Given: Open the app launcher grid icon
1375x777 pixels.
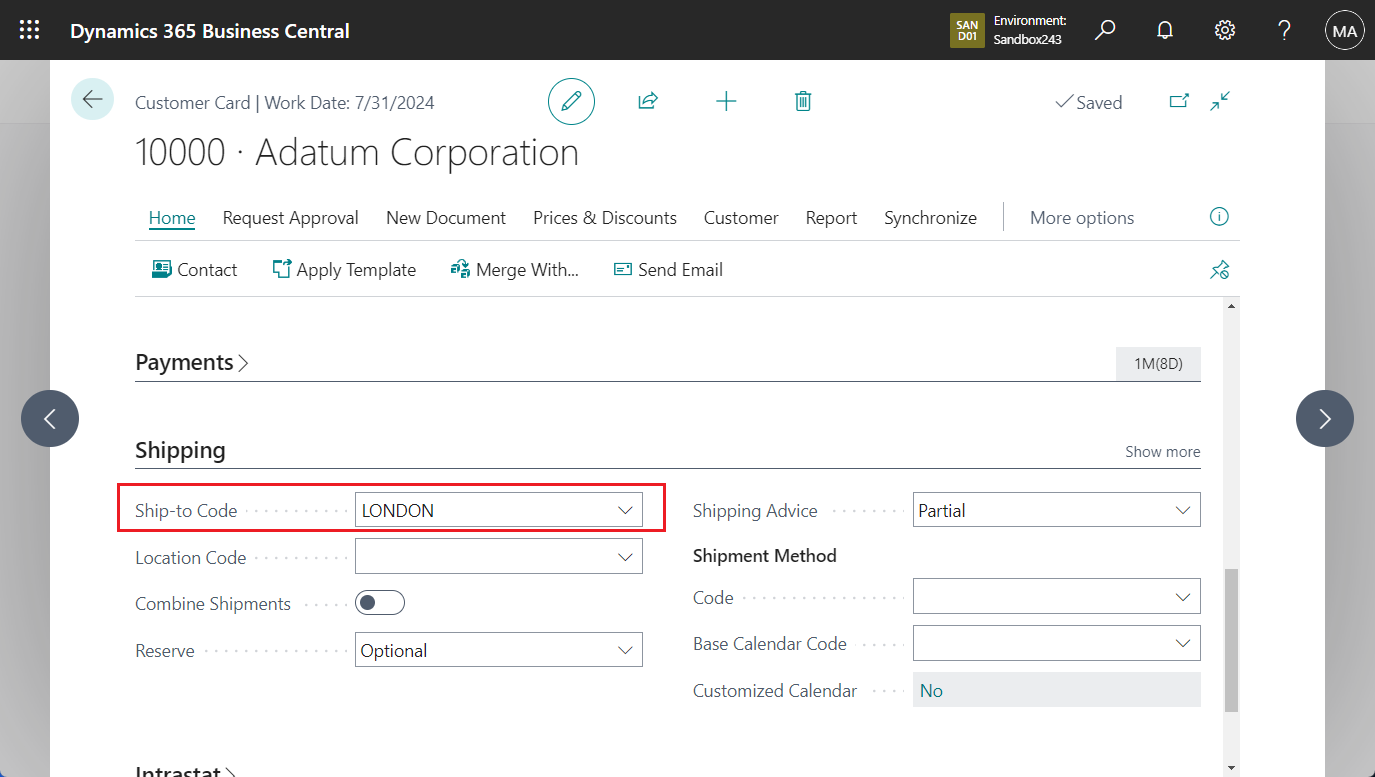Looking at the screenshot, I should pos(28,30).
